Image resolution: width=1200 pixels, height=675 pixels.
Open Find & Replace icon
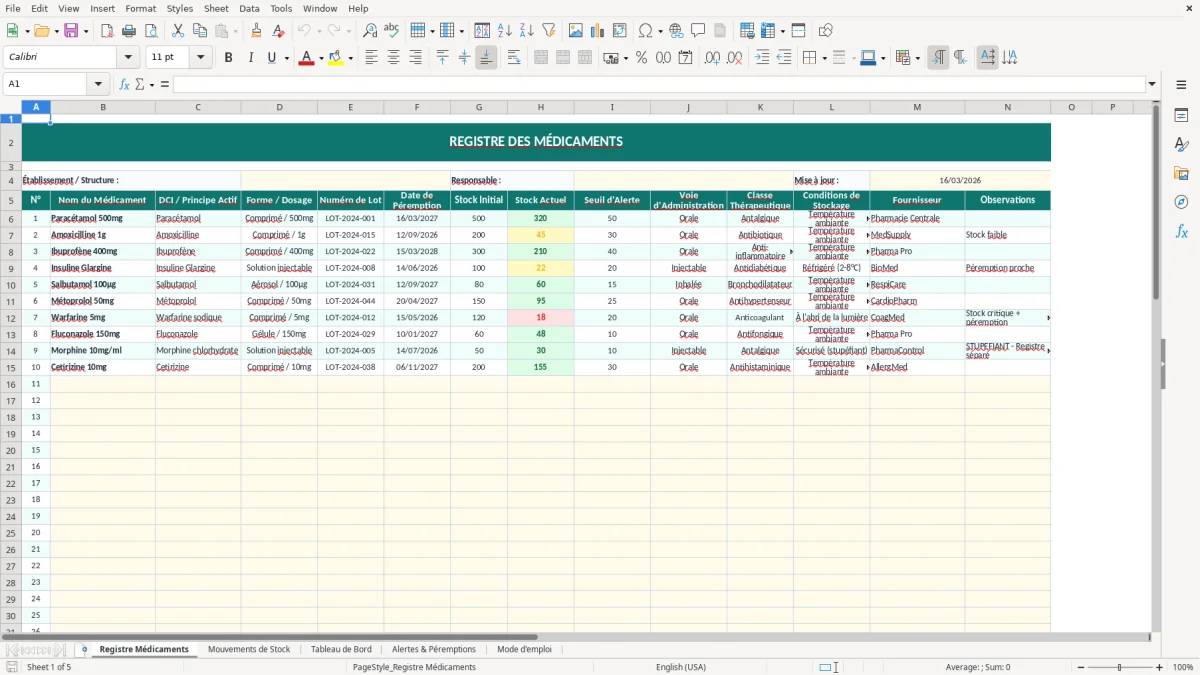pos(370,31)
